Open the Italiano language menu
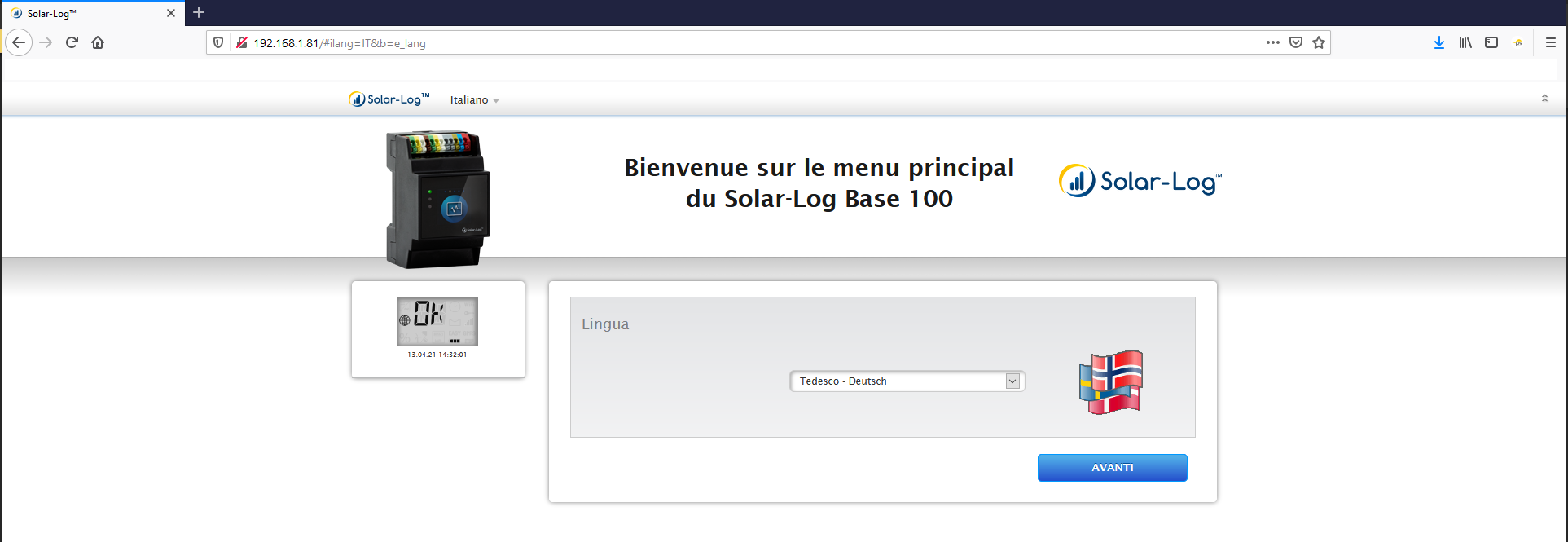The height and width of the screenshot is (542, 1568). (475, 99)
